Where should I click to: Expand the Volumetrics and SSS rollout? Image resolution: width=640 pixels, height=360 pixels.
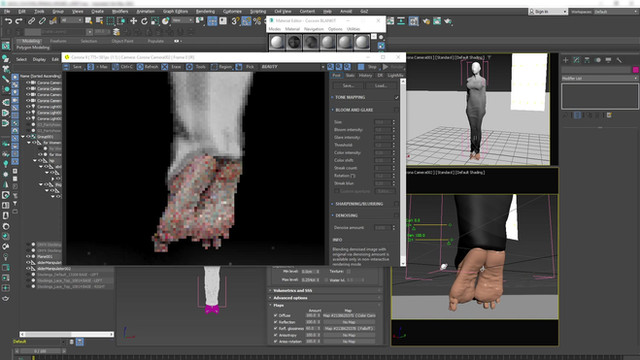[x=325, y=290]
